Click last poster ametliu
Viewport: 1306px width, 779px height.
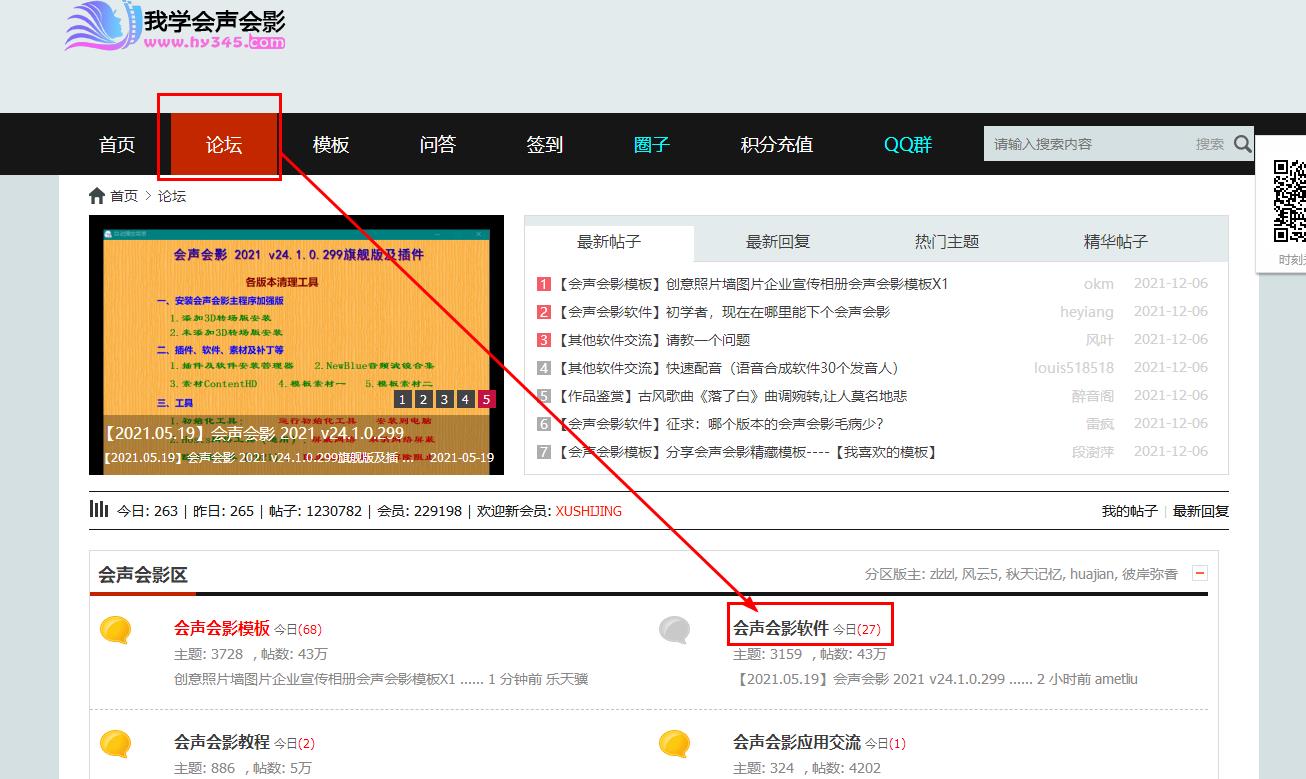1116,679
